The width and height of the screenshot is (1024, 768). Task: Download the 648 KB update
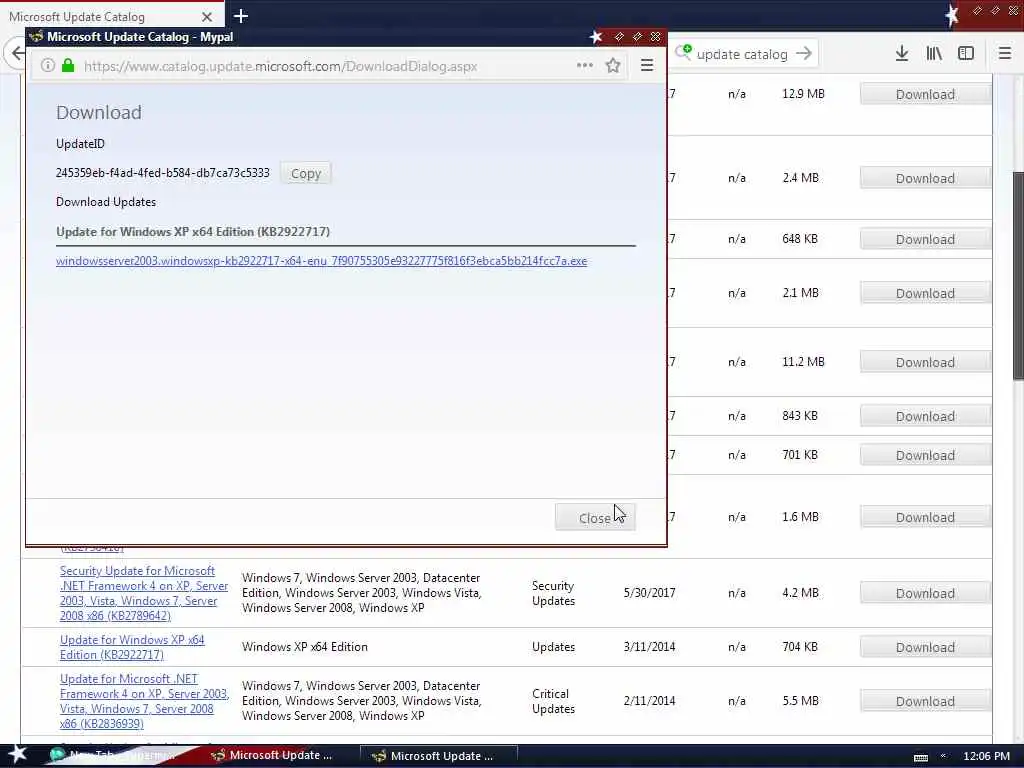(x=925, y=239)
